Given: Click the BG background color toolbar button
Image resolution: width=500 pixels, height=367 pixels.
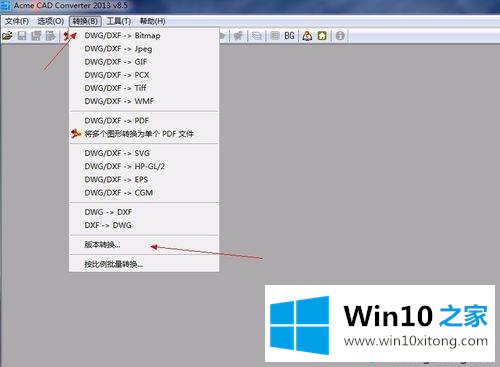Looking at the screenshot, I should (289, 36).
